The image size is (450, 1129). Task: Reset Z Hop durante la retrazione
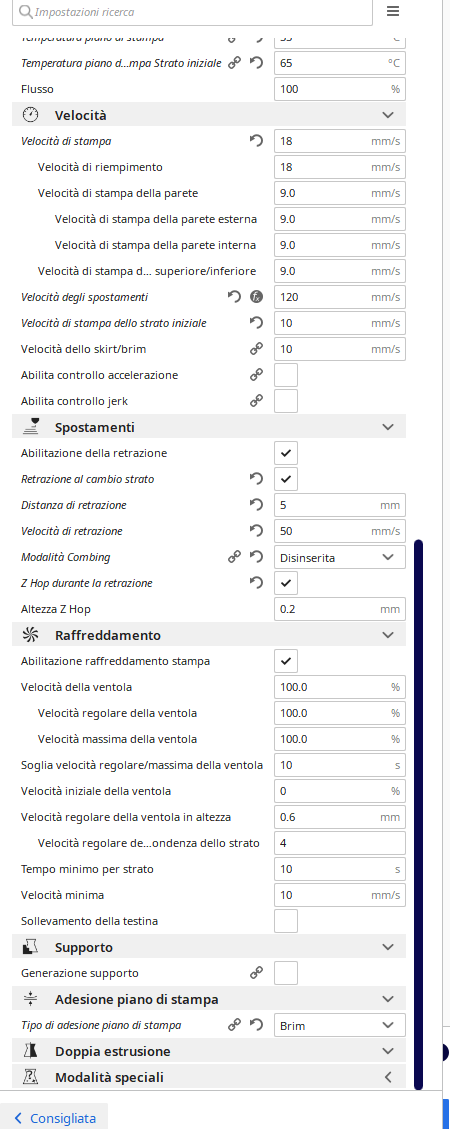(256, 583)
